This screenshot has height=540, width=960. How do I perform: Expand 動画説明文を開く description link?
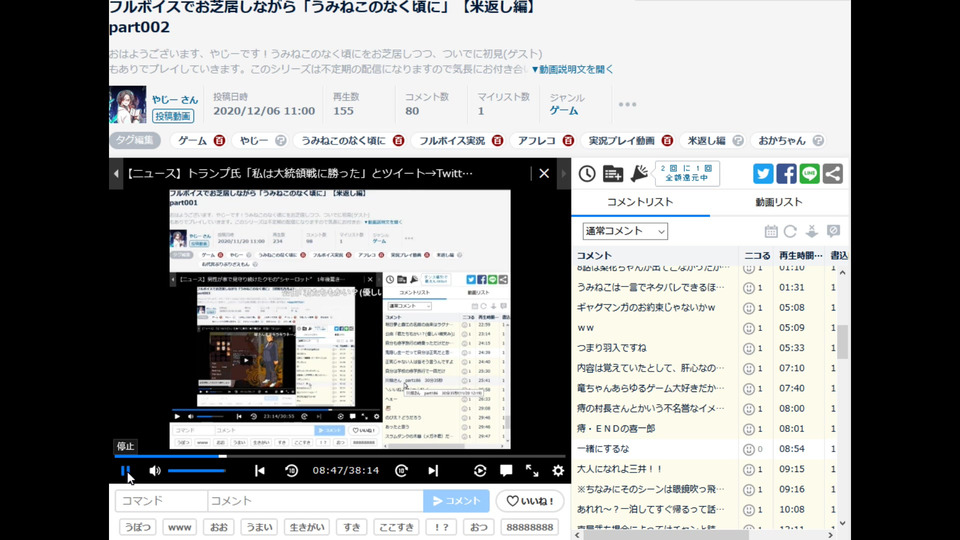tap(572, 69)
